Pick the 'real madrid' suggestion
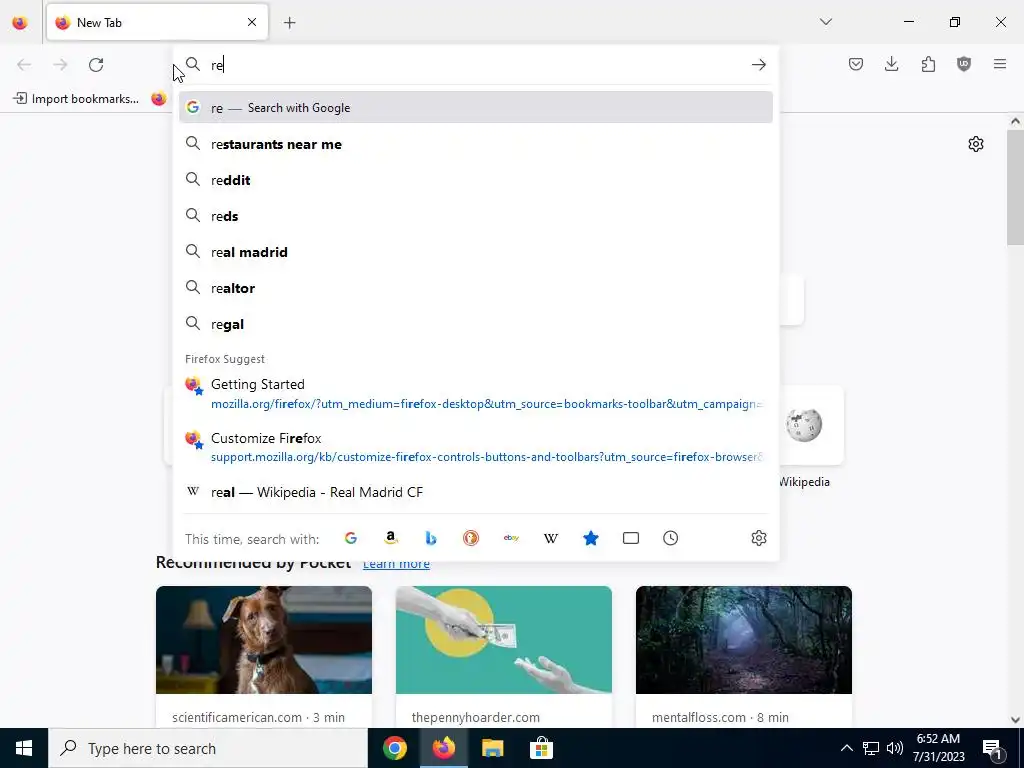This screenshot has height=768, width=1024. coord(475,252)
